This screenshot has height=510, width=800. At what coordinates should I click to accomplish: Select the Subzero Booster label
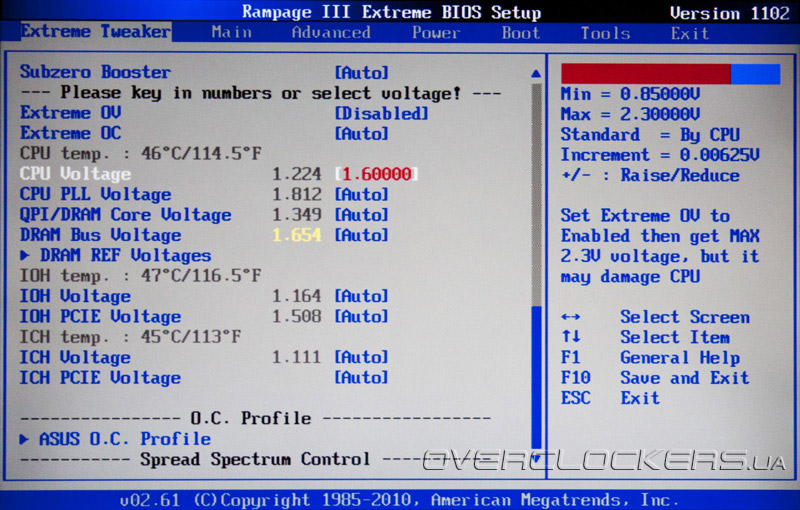pyautogui.click(x=95, y=72)
